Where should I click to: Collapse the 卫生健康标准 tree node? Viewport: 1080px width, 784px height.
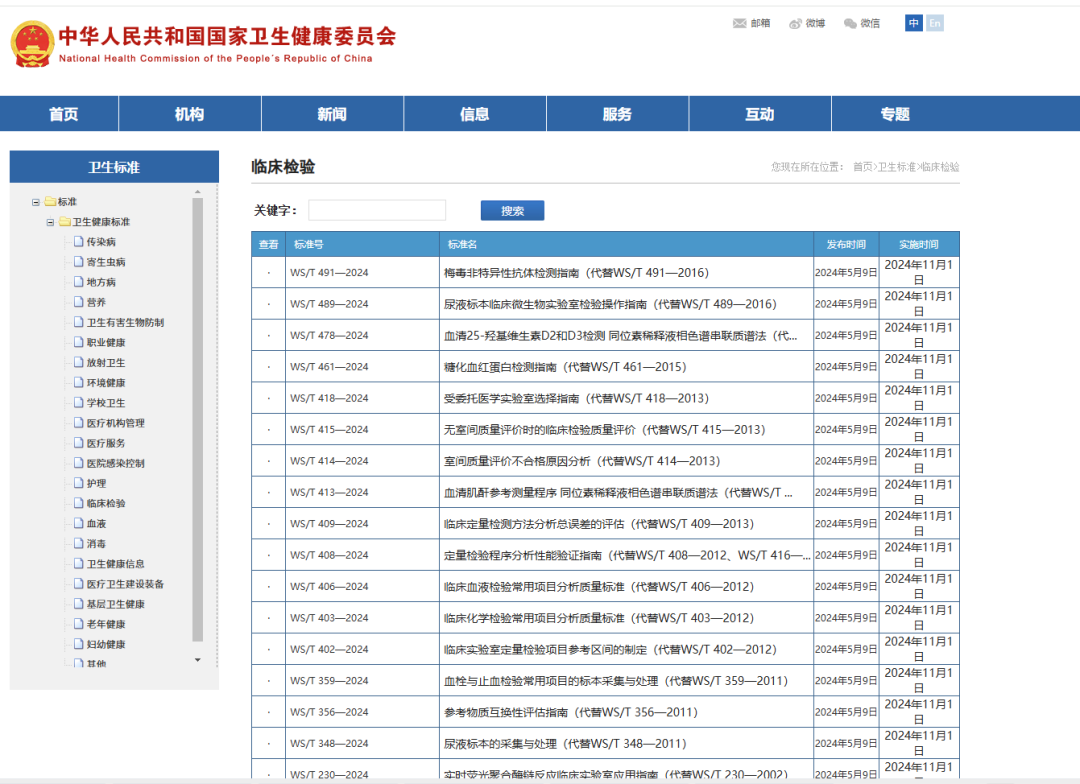click(x=50, y=222)
